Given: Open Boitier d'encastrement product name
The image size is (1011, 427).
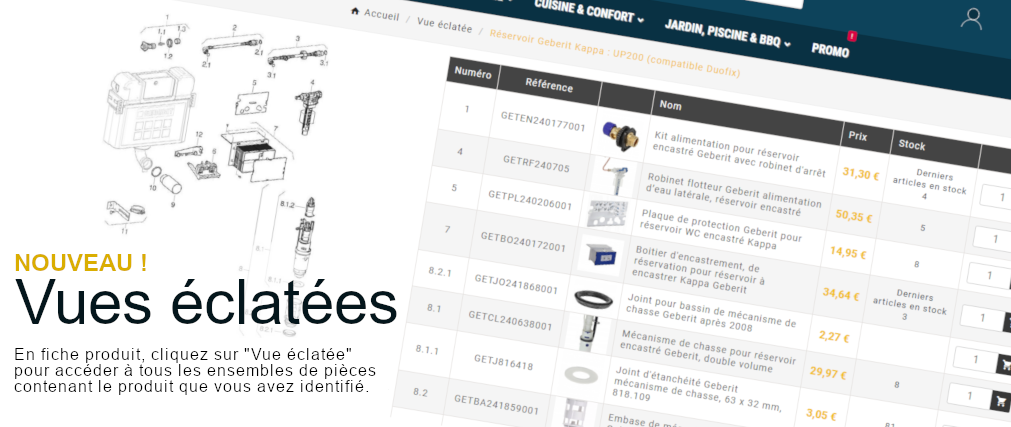Looking at the screenshot, I should [x=698, y=269].
